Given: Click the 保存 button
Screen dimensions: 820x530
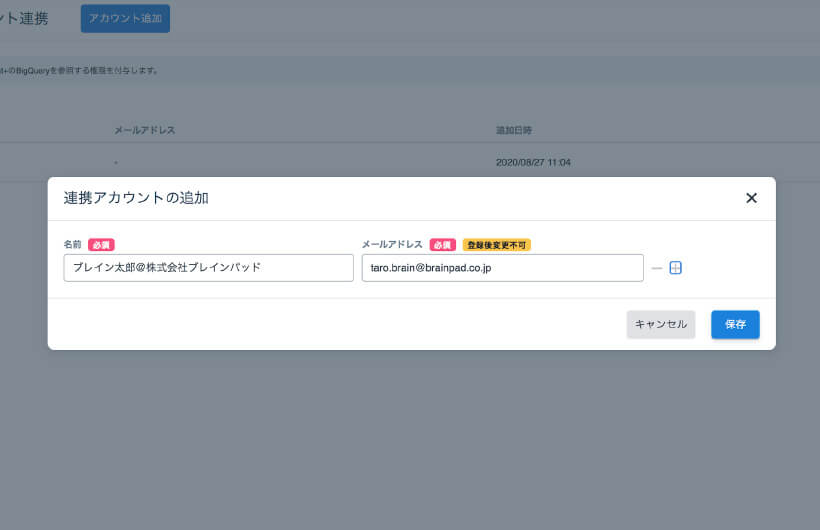Looking at the screenshot, I should [x=735, y=324].
